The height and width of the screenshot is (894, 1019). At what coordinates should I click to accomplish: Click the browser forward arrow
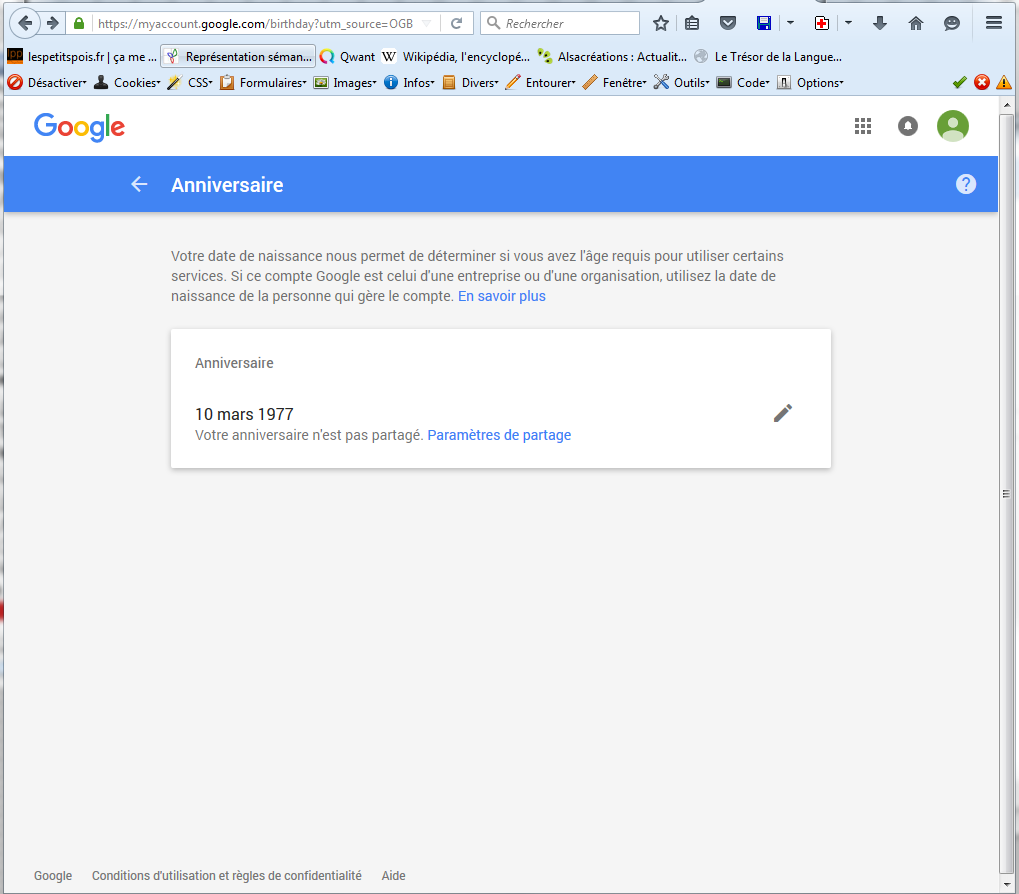(x=53, y=23)
